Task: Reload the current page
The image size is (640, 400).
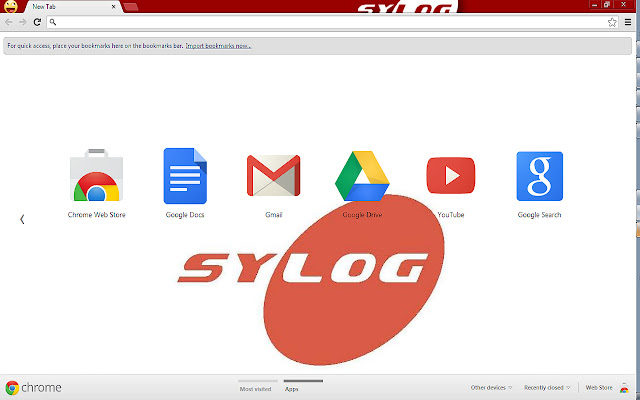Action: pos(37,22)
